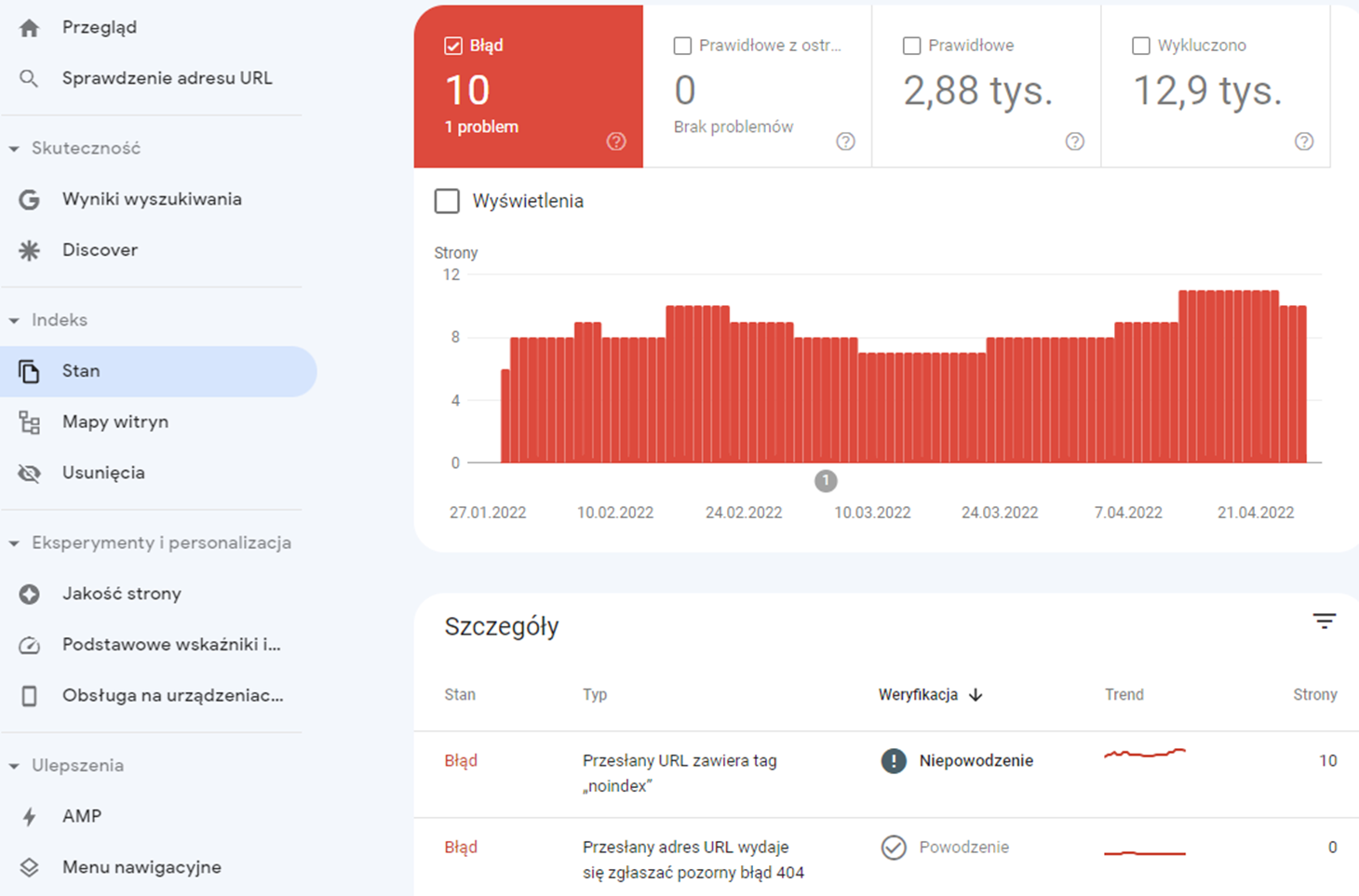Click the Trend column header

tap(1124, 695)
